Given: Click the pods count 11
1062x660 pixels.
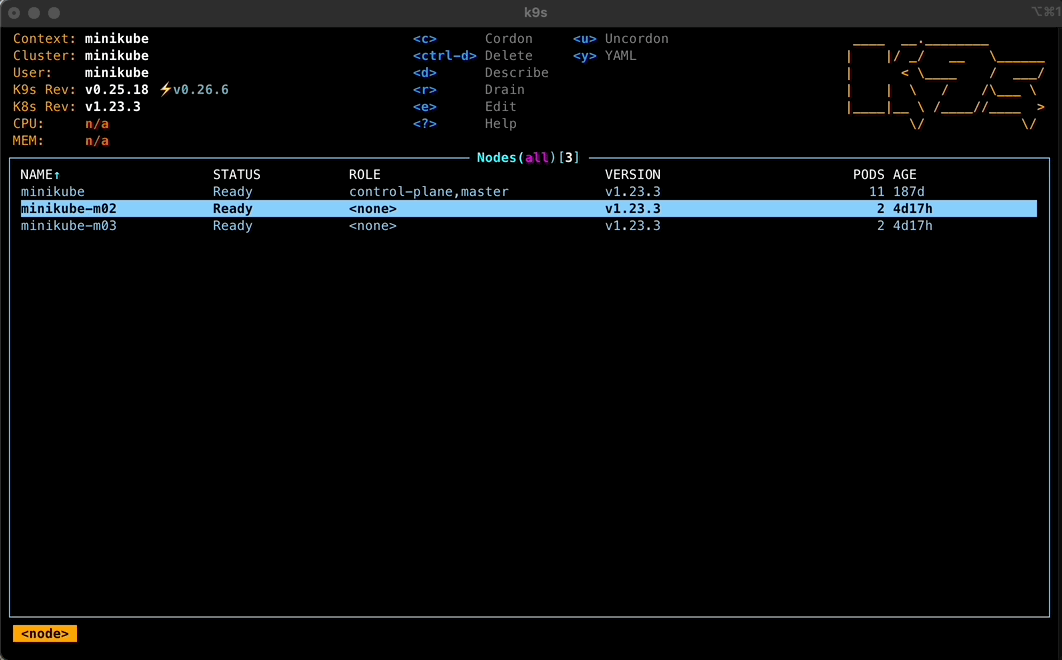Looking at the screenshot, I should pyautogui.click(x=876, y=192).
